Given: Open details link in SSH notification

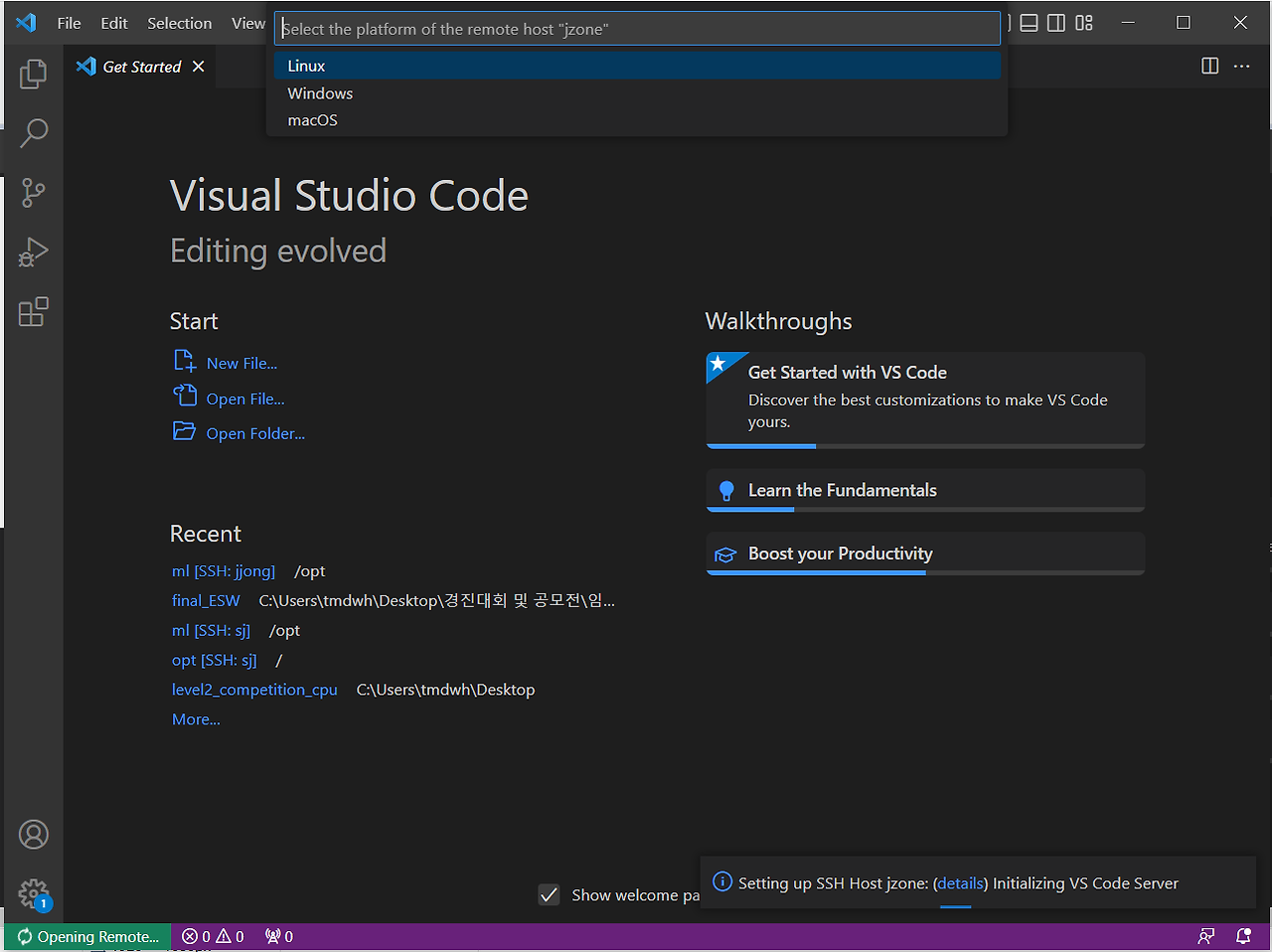Looking at the screenshot, I should 960,883.
